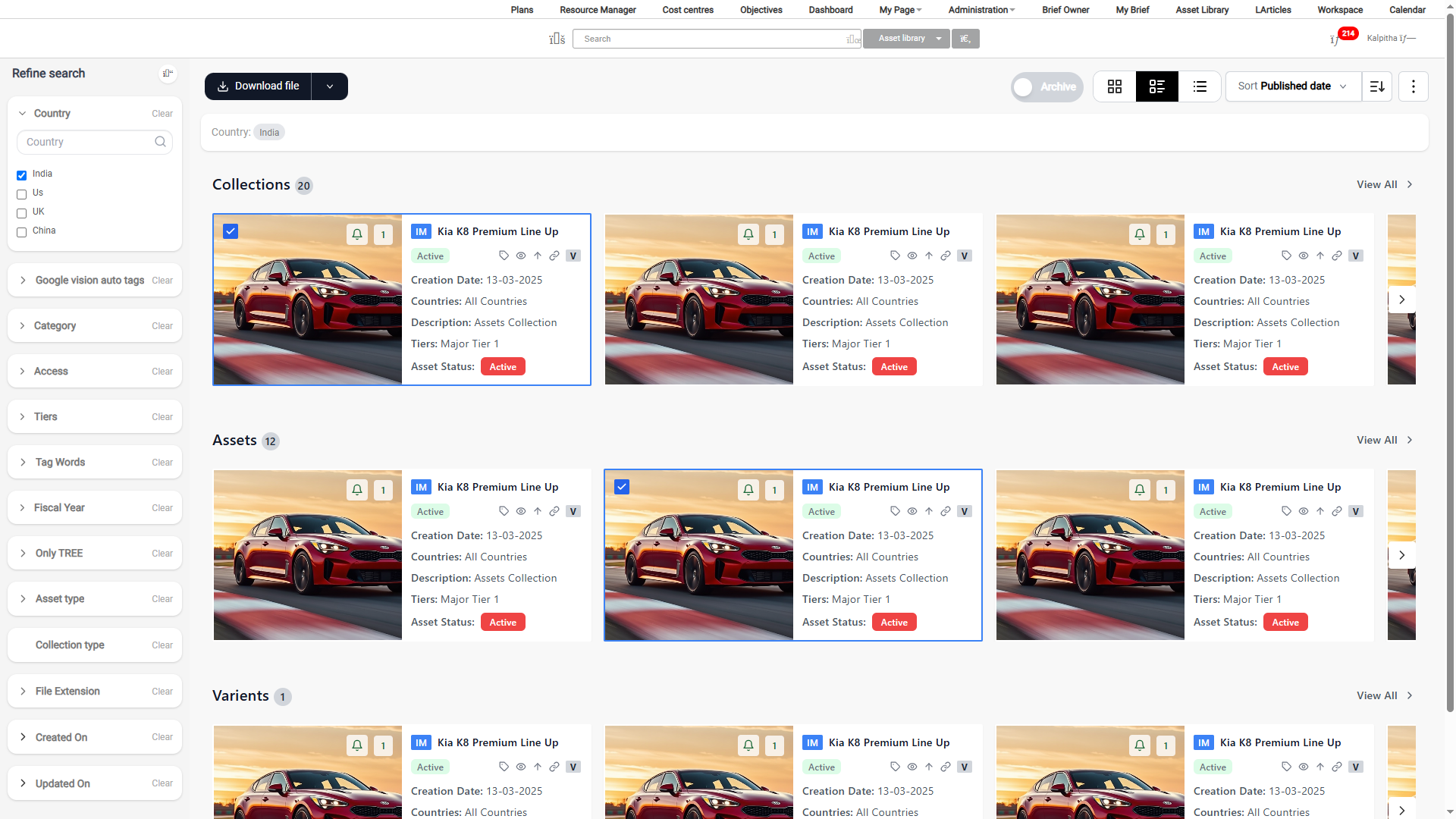Copy link icon on first Collections card

tap(554, 256)
